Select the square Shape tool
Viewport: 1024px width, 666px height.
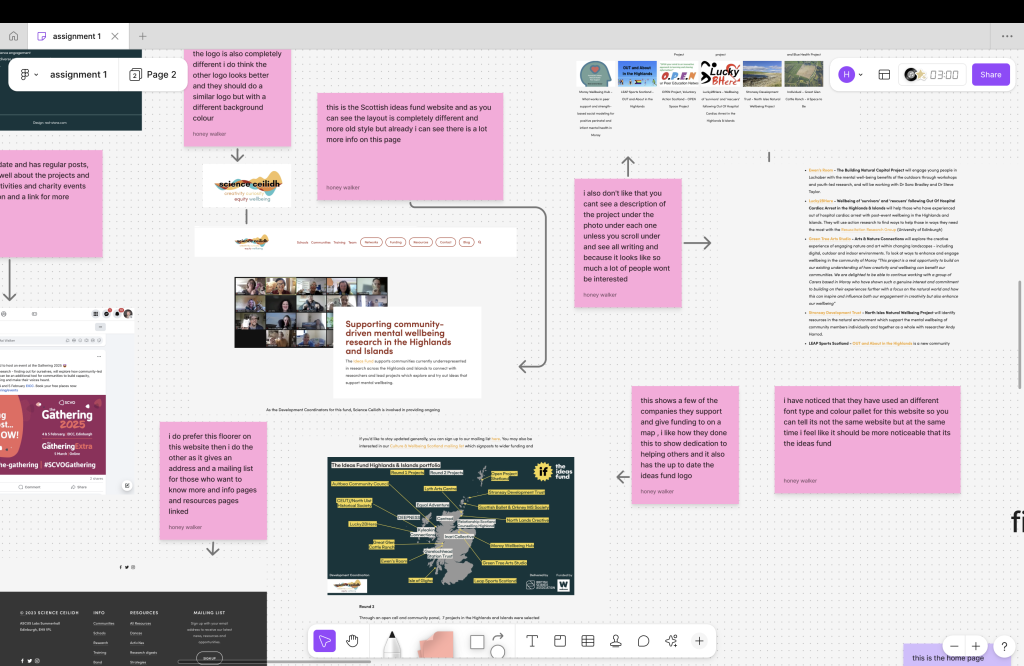(x=477, y=641)
